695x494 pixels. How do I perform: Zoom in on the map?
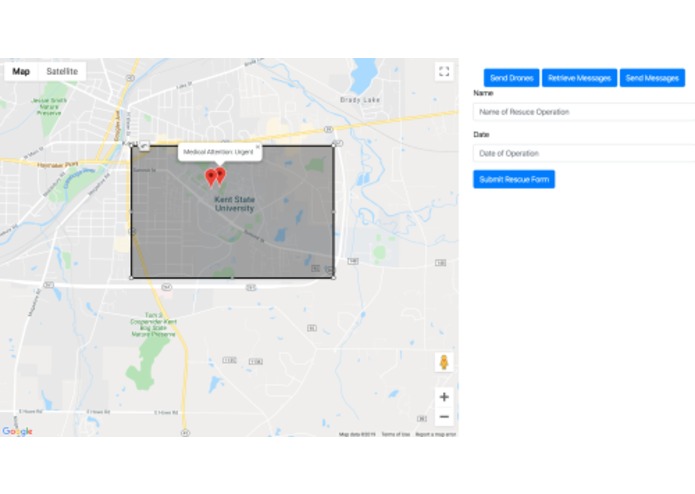click(444, 397)
